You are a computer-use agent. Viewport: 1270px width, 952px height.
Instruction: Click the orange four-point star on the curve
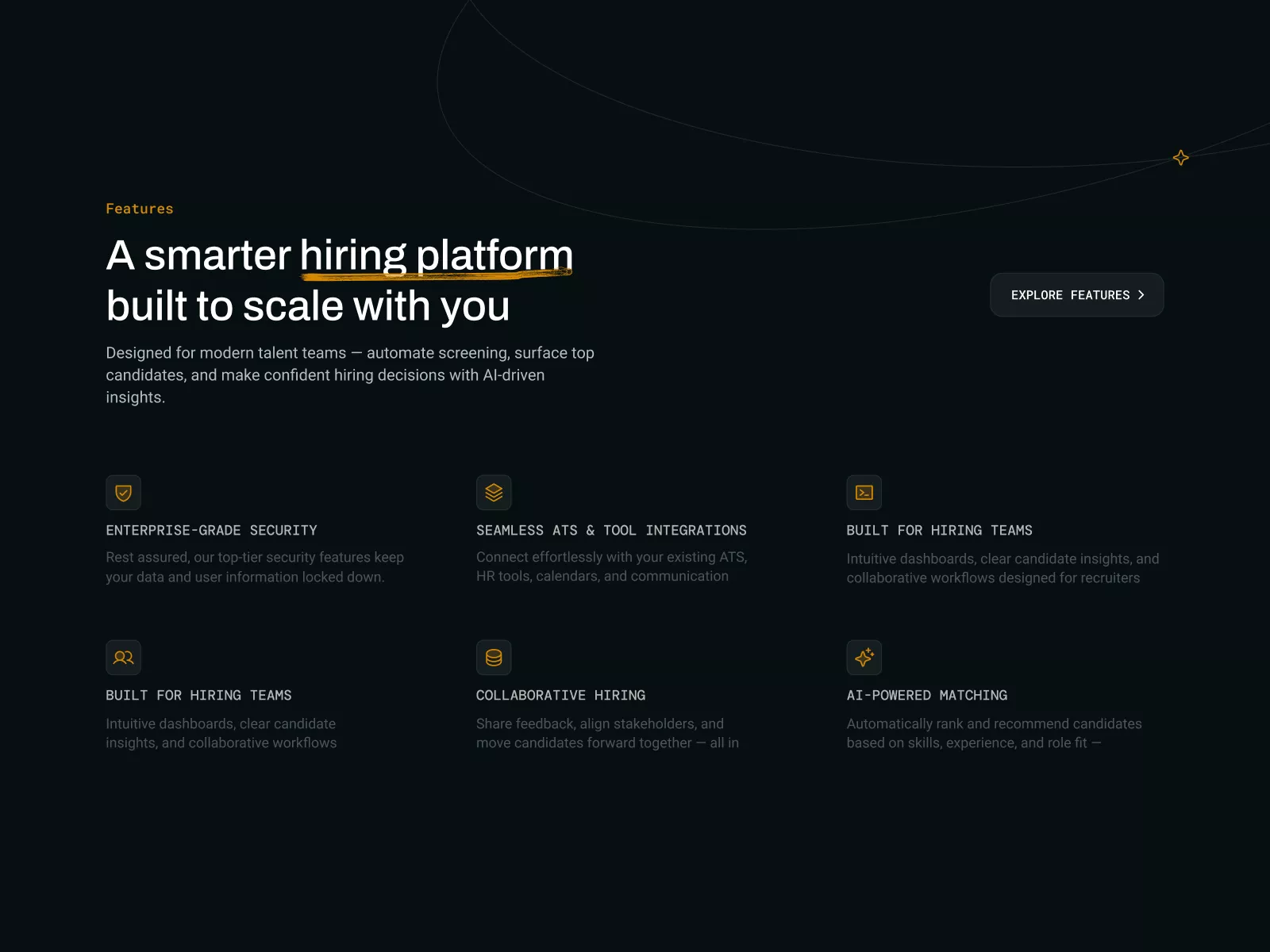coord(1180,158)
